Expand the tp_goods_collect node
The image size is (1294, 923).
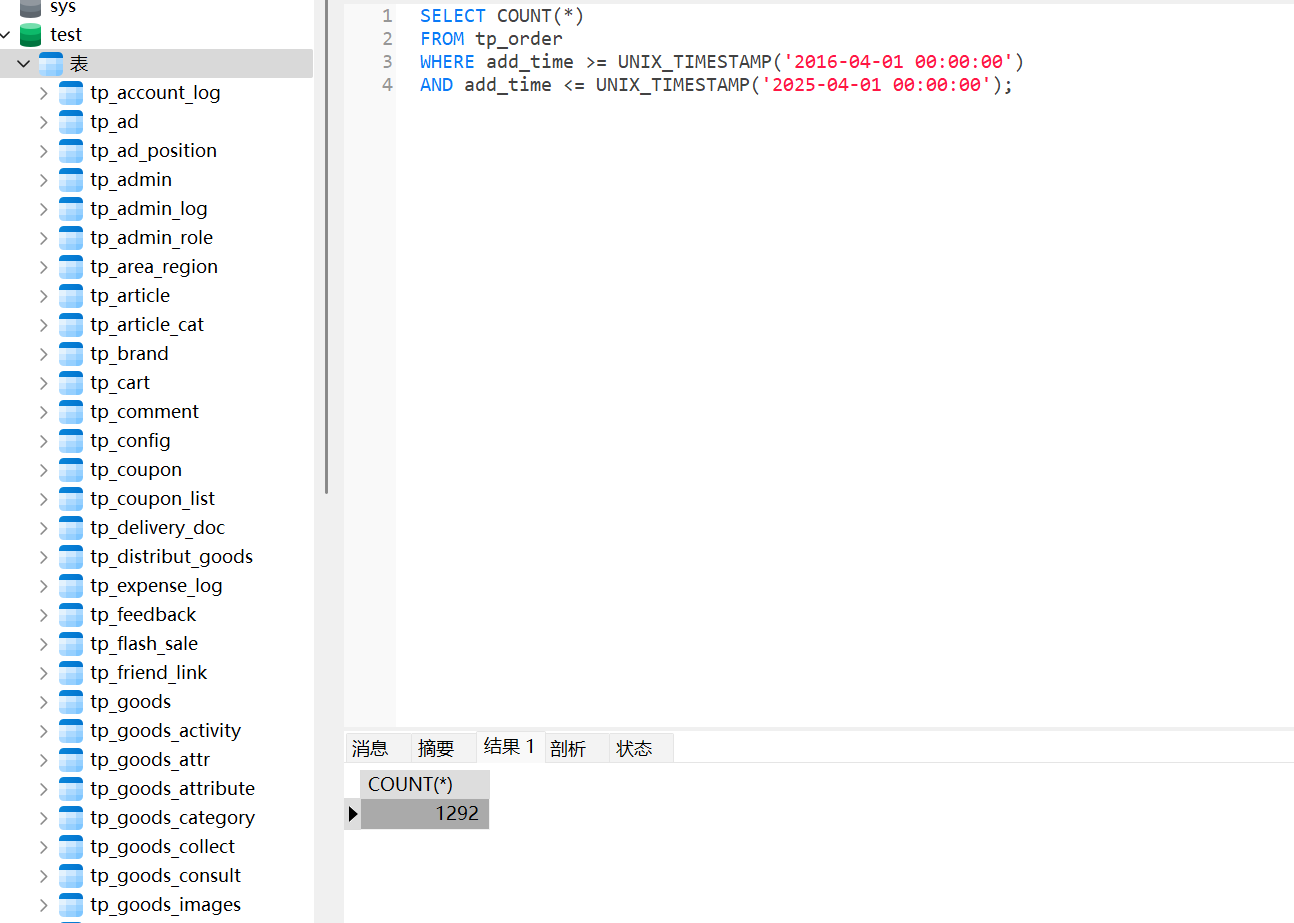click(x=43, y=847)
